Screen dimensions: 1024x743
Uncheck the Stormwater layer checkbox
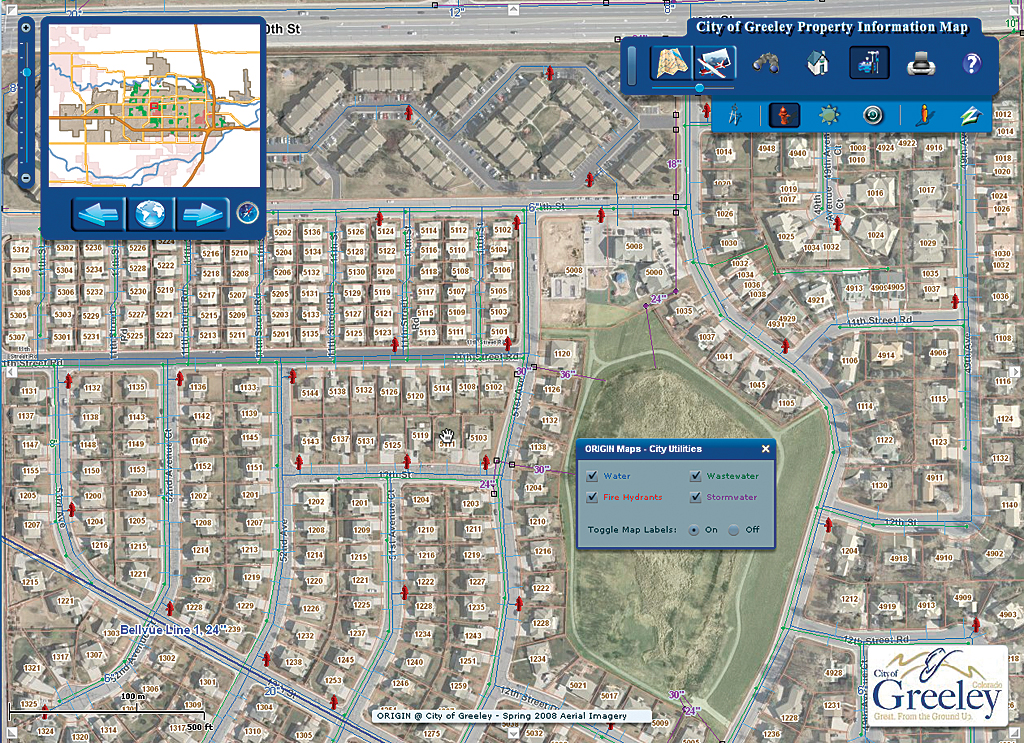tap(696, 497)
